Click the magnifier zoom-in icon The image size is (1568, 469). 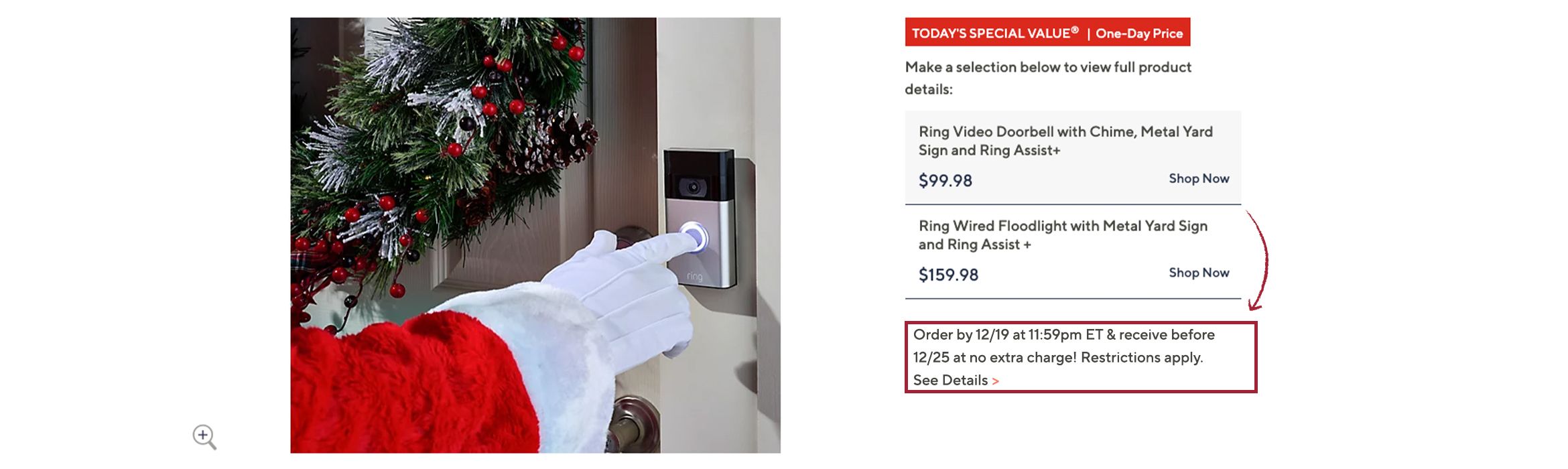click(x=204, y=437)
